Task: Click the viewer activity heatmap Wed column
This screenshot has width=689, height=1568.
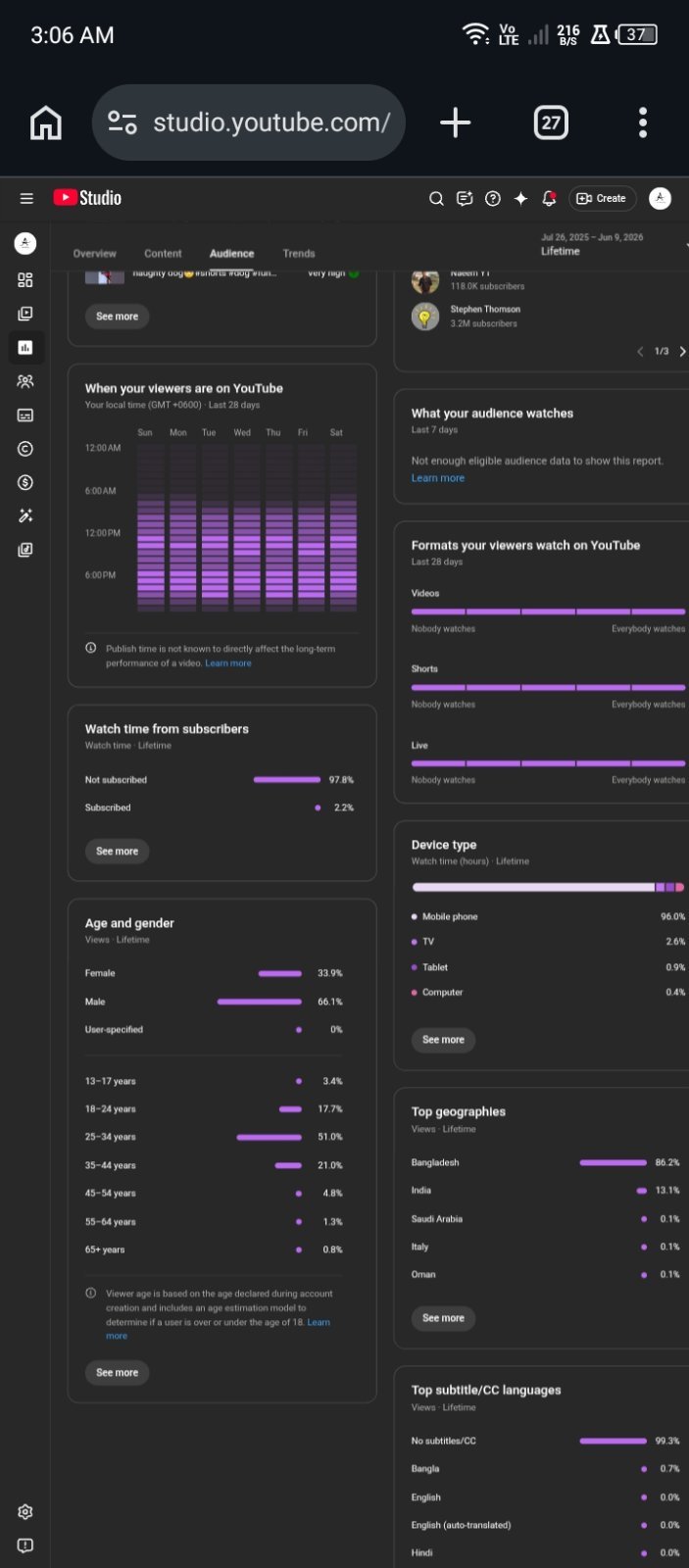Action: tap(247, 526)
